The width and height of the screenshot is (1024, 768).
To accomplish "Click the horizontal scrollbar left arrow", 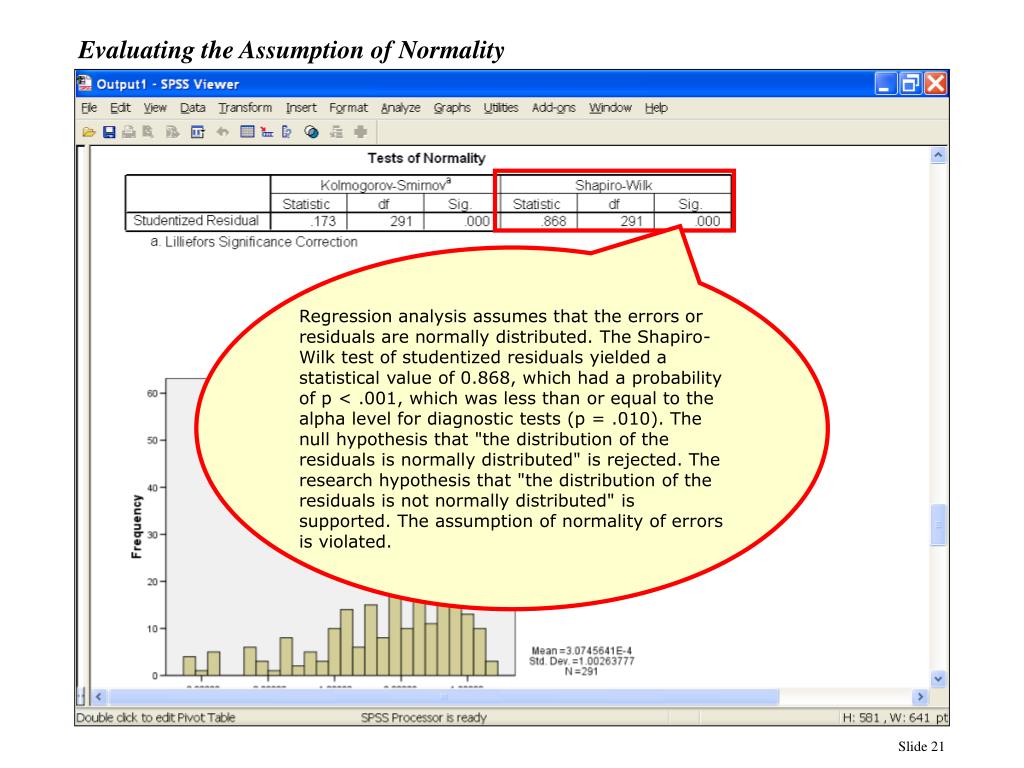I will (99, 697).
